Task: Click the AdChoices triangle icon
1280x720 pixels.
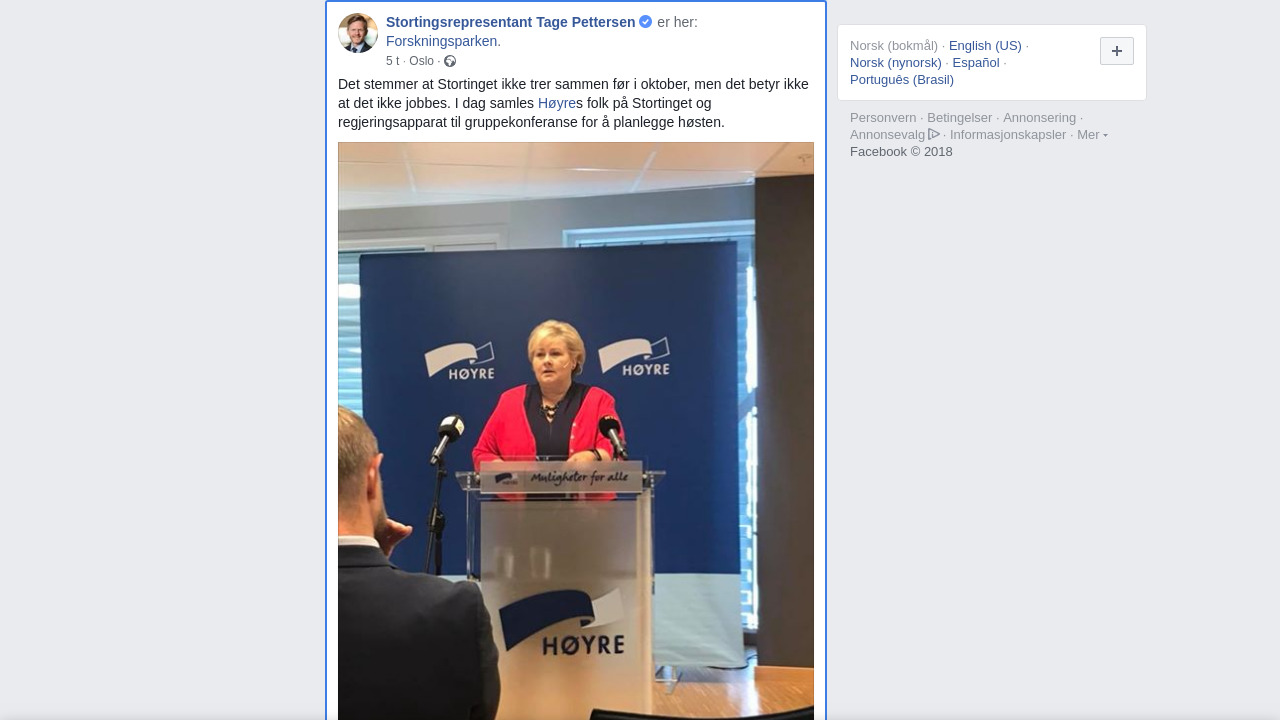Action: coord(934,134)
